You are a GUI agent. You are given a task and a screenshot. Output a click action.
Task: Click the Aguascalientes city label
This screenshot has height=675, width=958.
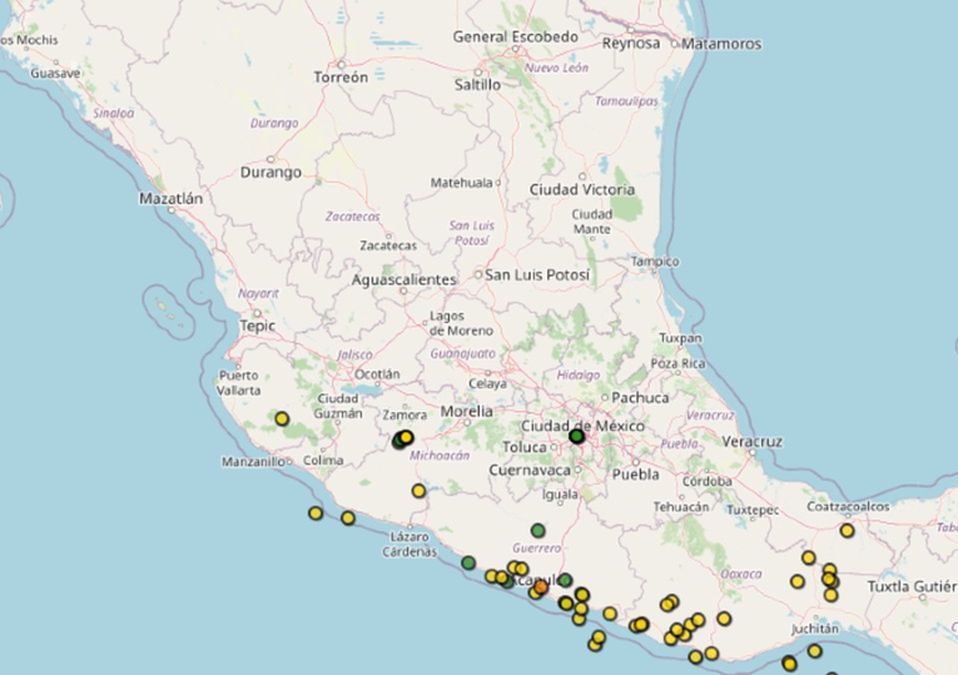(x=404, y=280)
